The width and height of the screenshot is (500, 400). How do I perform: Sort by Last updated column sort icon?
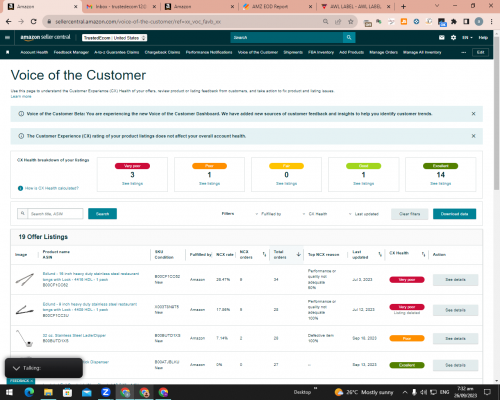380,254
